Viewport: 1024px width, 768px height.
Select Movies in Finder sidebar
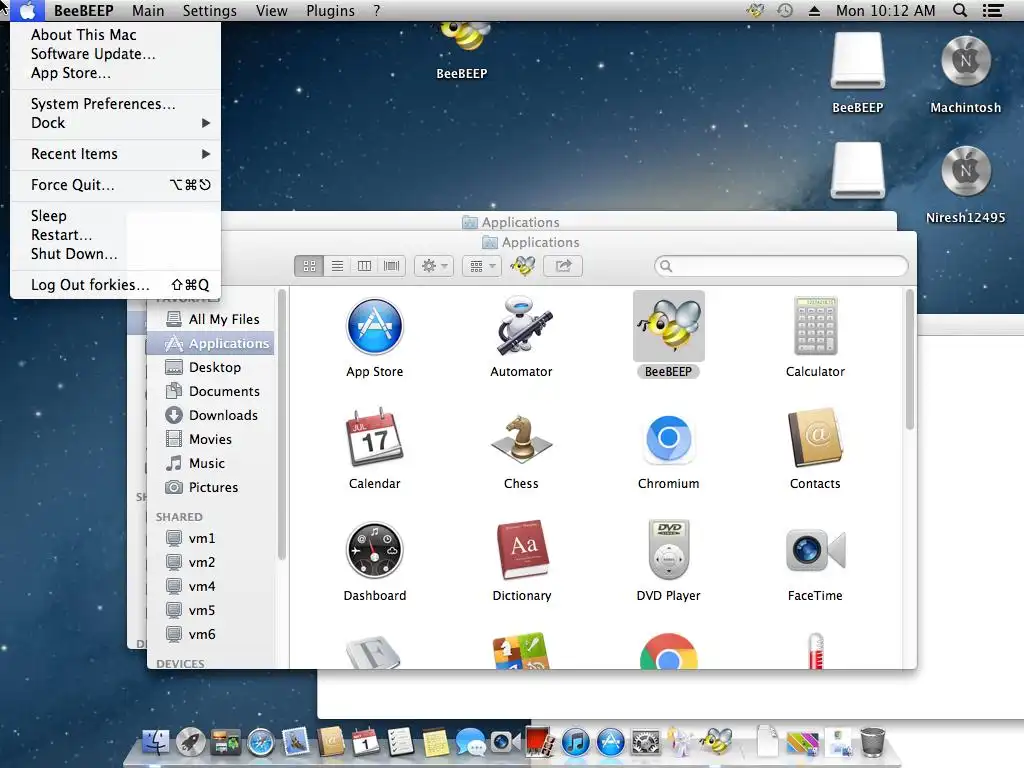pos(210,440)
